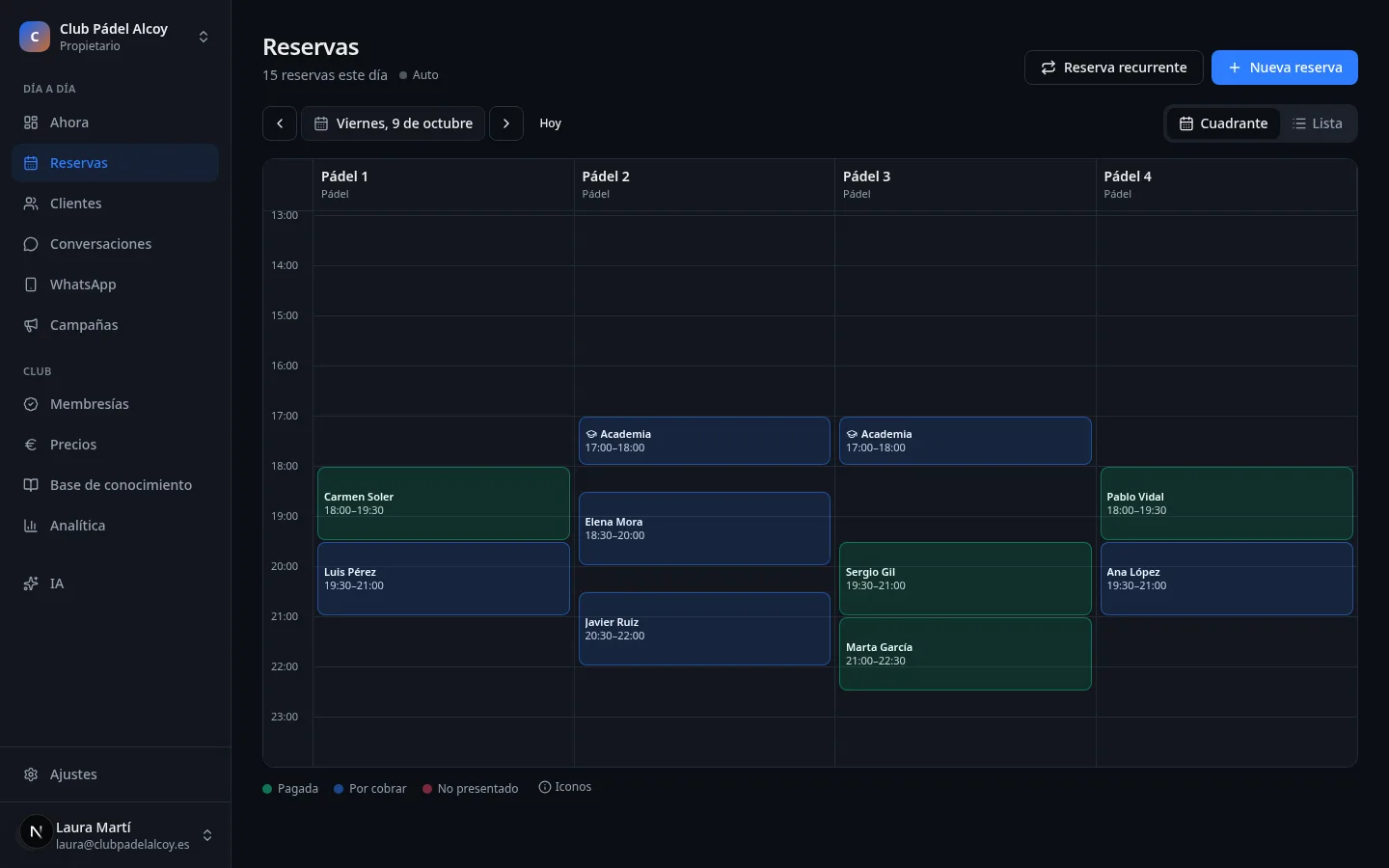Open IA sparkles icon
1389x868 pixels.
point(31,583)
